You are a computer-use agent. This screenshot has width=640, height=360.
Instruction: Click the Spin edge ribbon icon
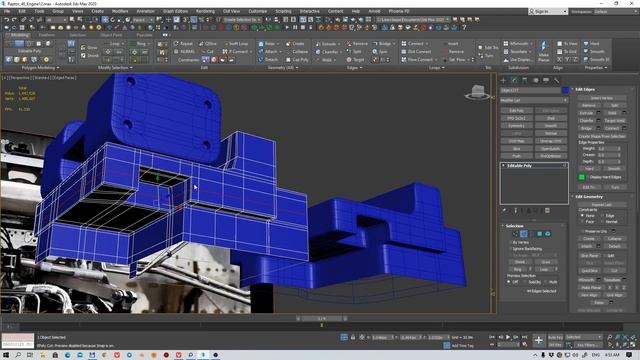pyautogui.click(x=380, y=52)
